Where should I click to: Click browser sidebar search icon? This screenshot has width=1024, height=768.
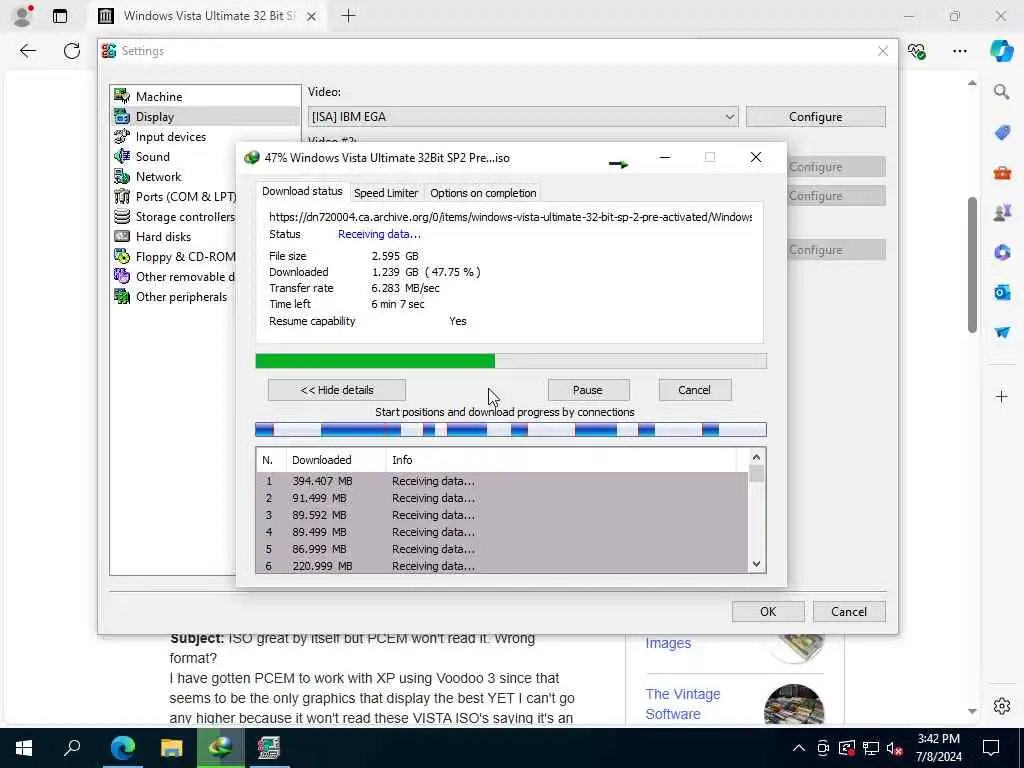1002,92
